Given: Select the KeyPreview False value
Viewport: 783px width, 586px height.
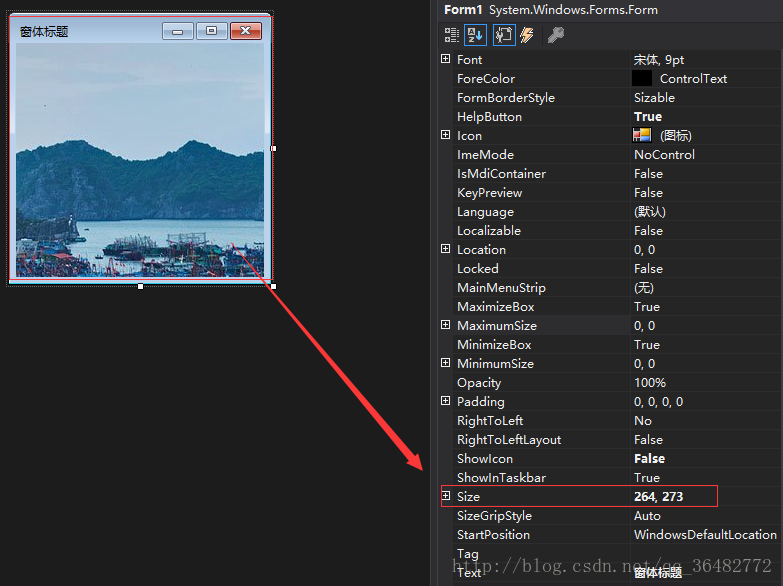Looking at the screenshot, I should click(648, 193).
